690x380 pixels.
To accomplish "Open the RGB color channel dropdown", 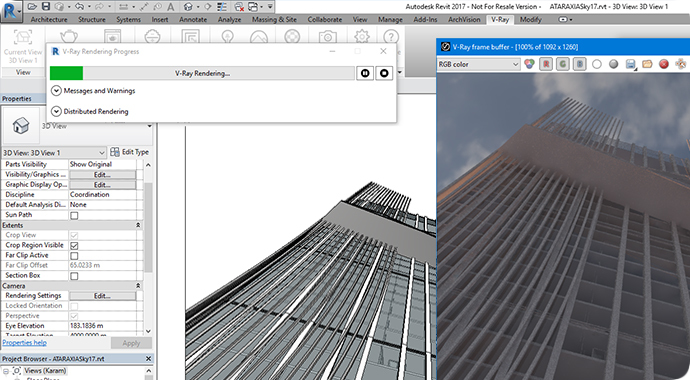I will click(x=479, y=64).
